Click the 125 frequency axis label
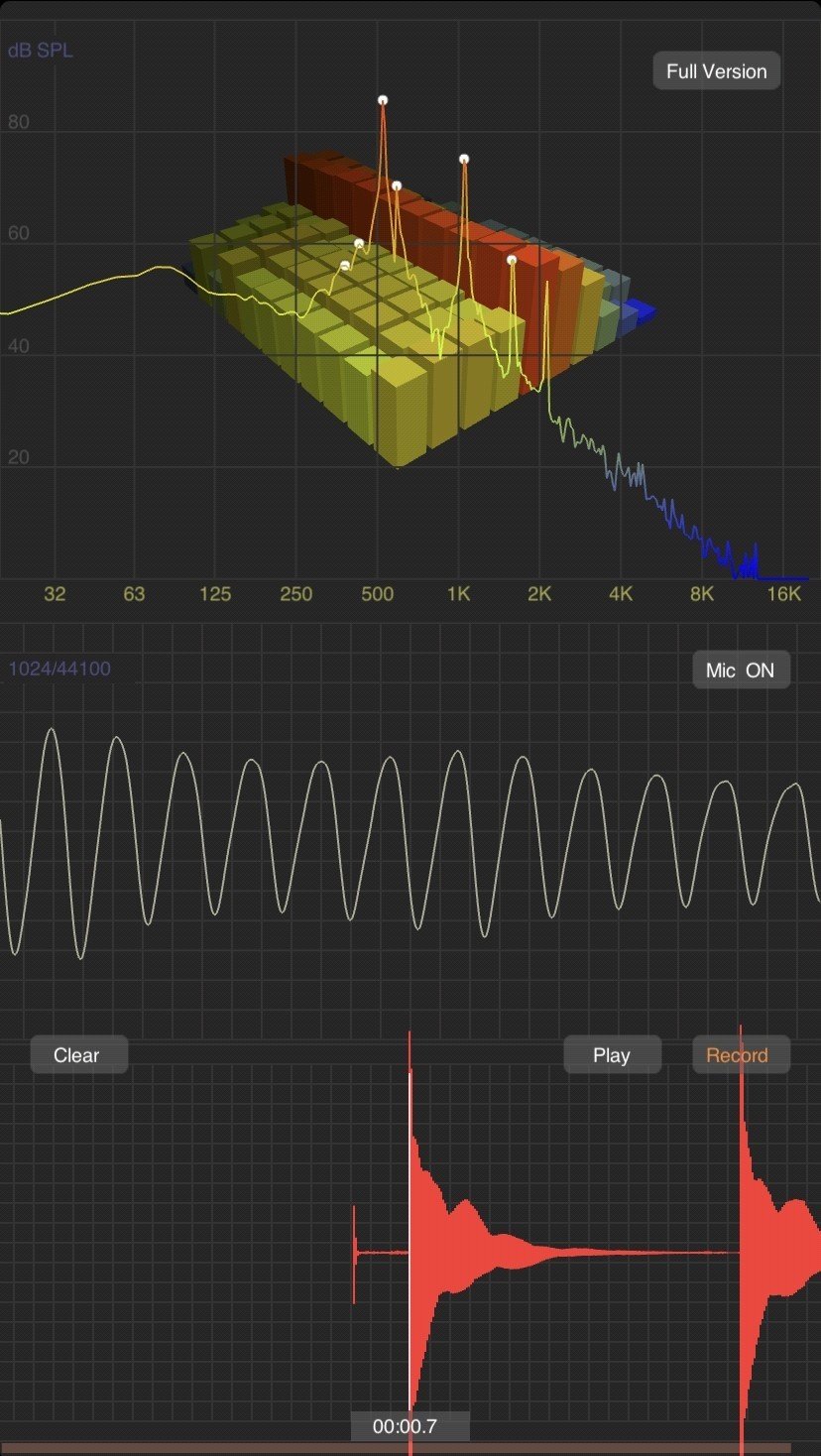This screenshot has width=821, height=1456. pos(215,594)
